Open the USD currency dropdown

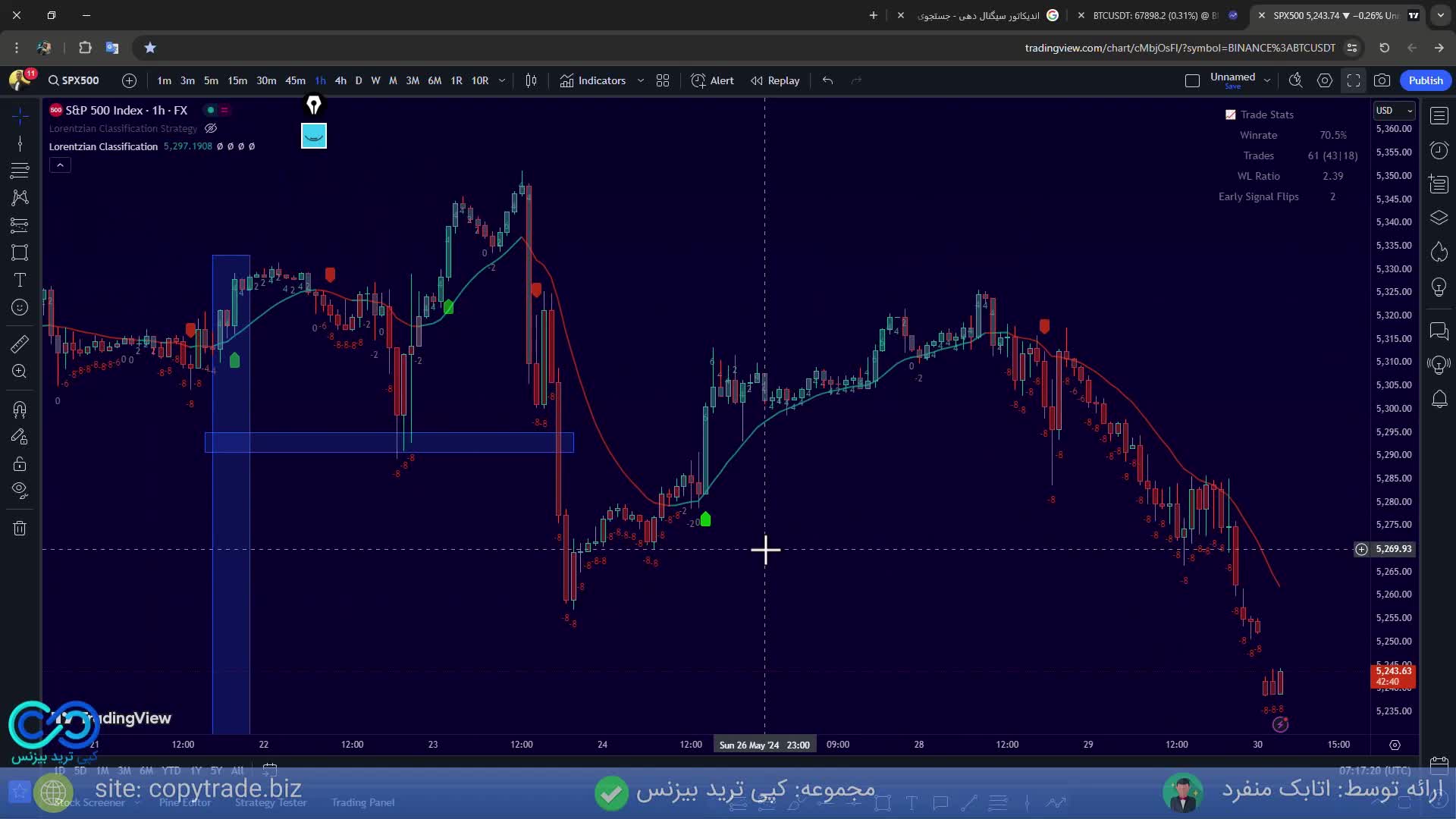pyautogui.click(x=1394, y=111)
